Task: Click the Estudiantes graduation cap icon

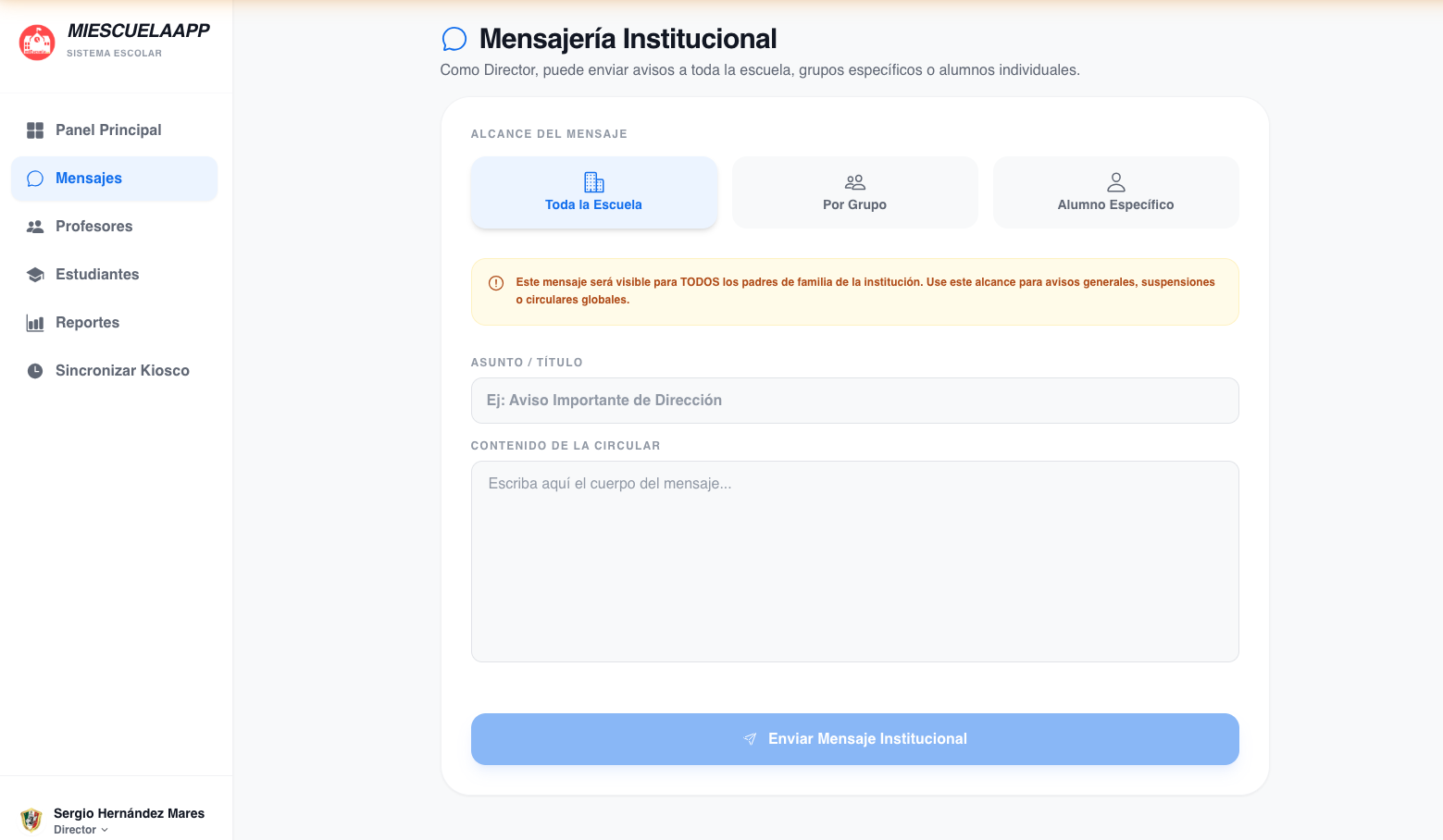Action: point(35,275)
